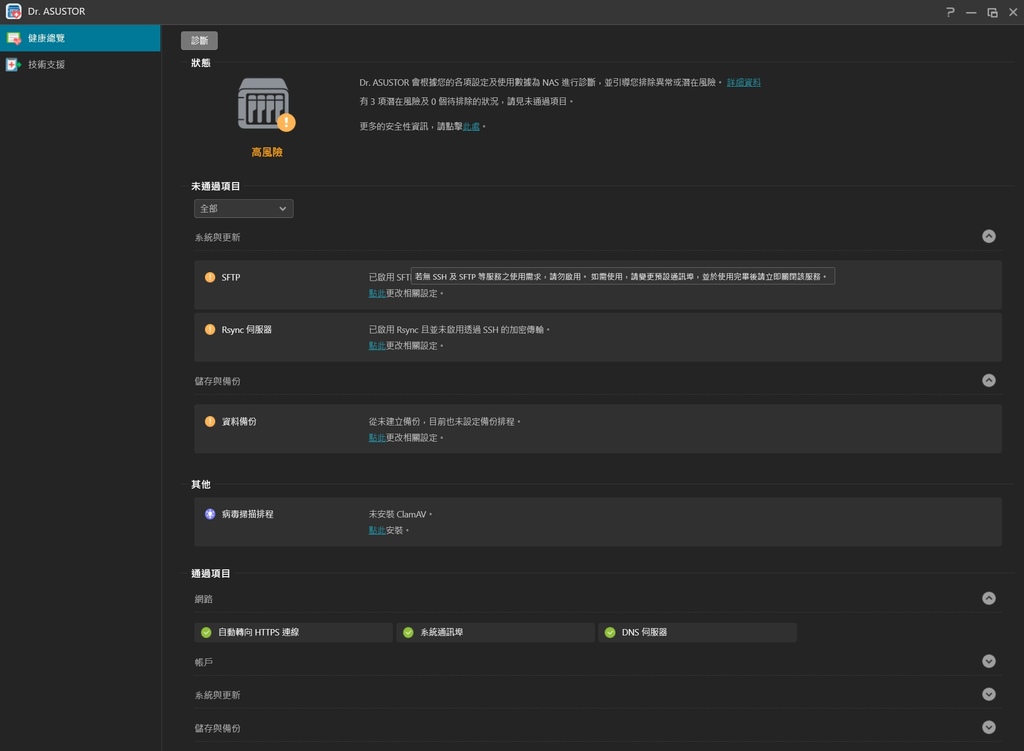The image size is (1024, 751).
Task: Open help via the question mark icon
Action: pyautogui.click(x=950, y=12)
